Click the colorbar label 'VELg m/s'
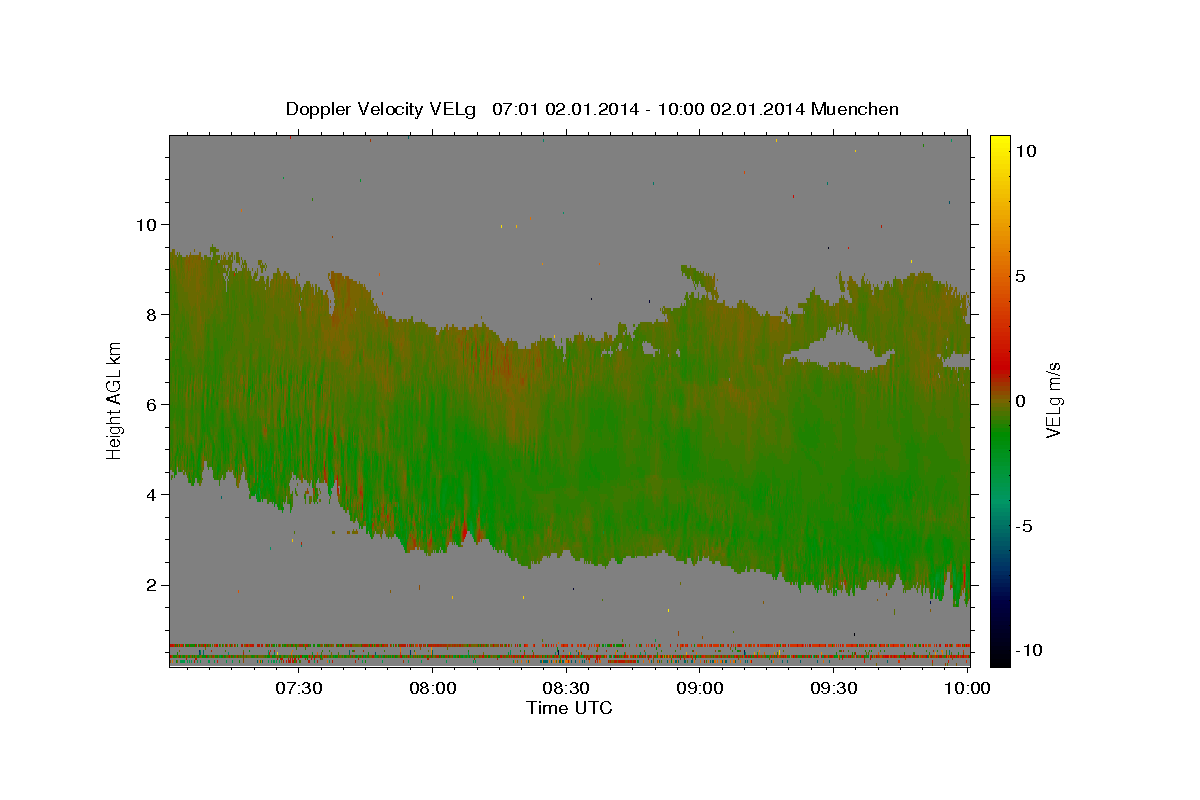This screenshot has width=1200, height=800. point(1053,401)
